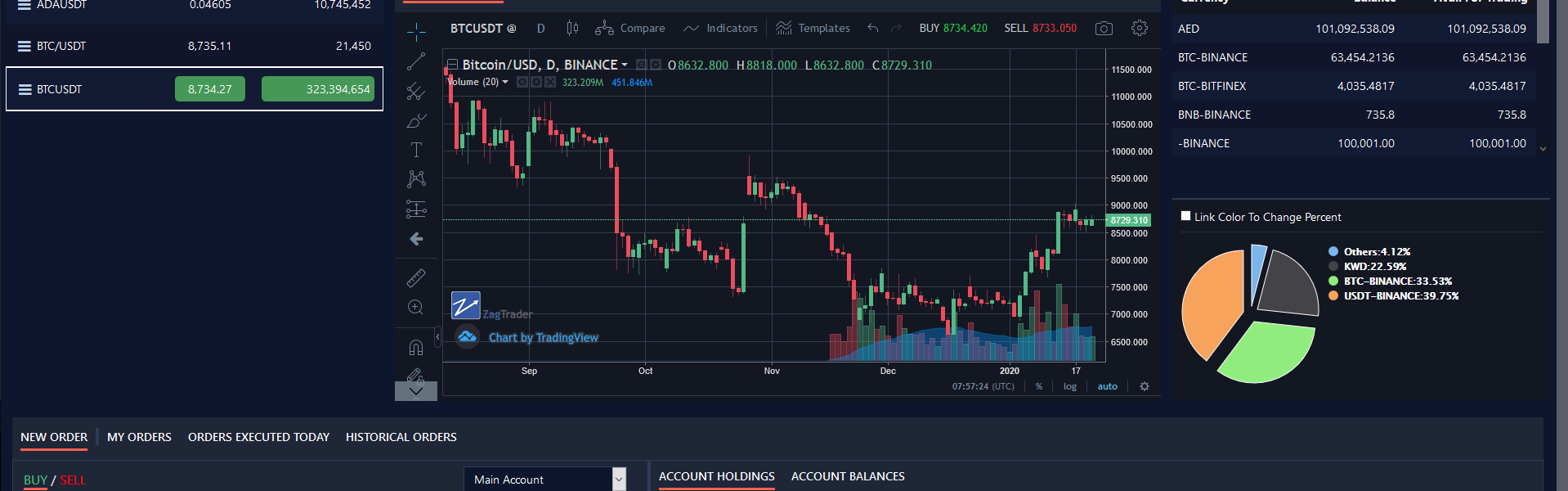Image resolution: width=1568 pixels, height=491 pixels.
Task: Hide the Volume indicator with eye icon
Action: pyautogui.click(x=522, y=82)
